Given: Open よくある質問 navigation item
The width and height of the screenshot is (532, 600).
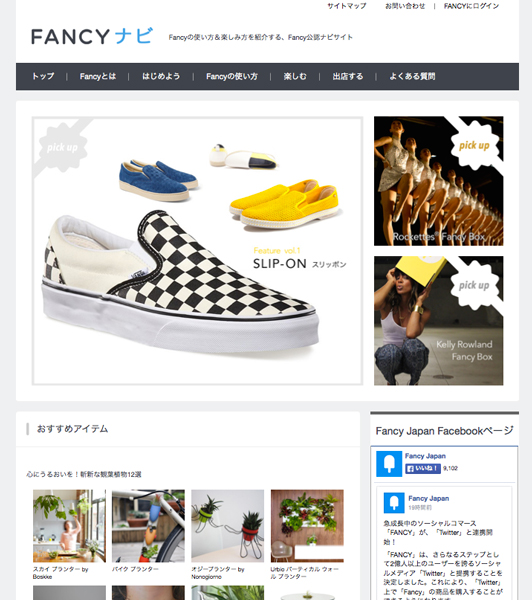Looking at the screenshot, I should [x=412, y=77].
